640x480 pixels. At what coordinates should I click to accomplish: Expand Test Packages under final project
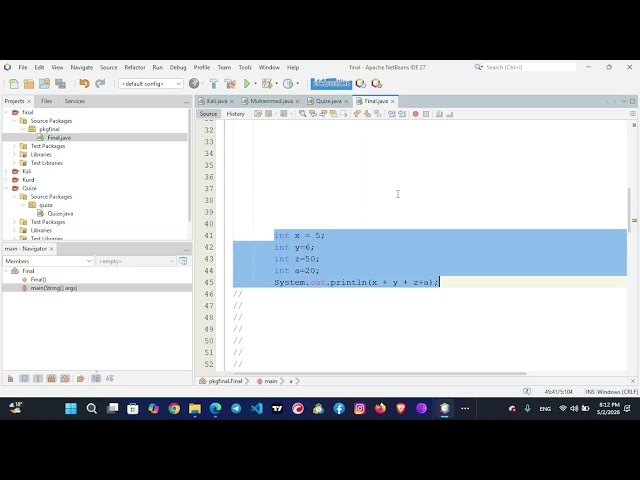pyautogui.click(x=14, y=146)
